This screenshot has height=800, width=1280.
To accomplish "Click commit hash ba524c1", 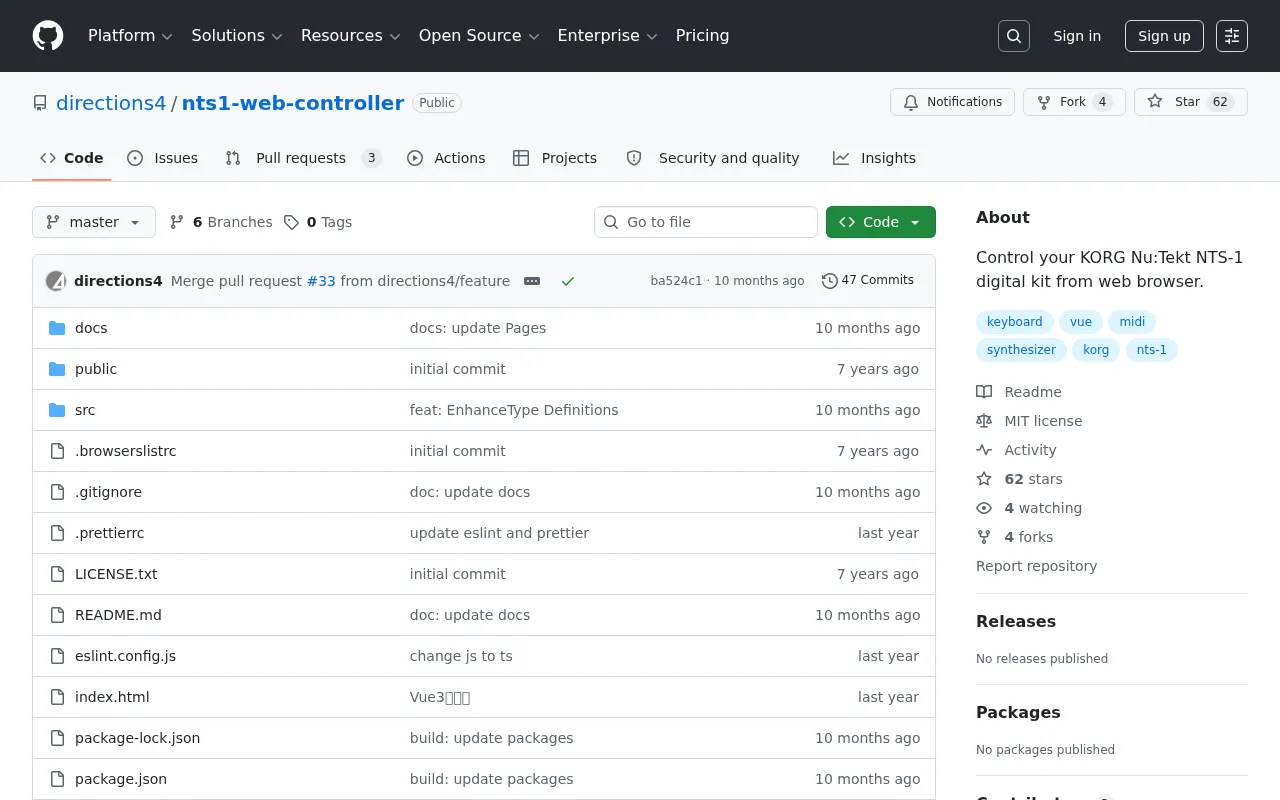I will 676,281.
